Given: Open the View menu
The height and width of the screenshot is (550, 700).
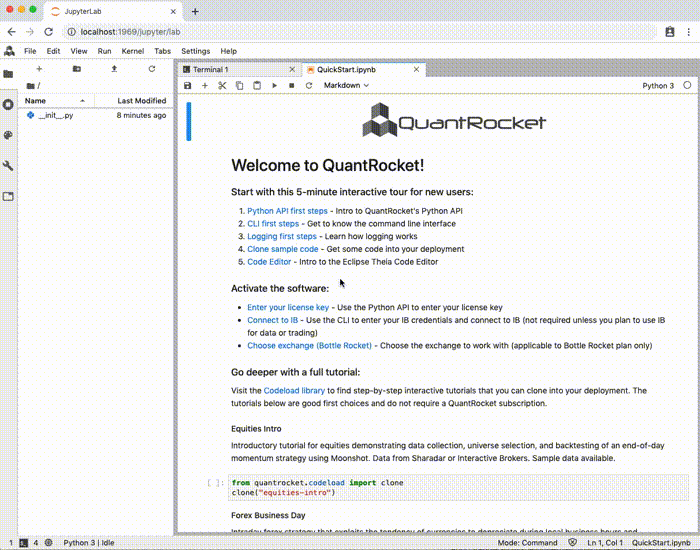Looking at the screenshot, I should point(79,51).
